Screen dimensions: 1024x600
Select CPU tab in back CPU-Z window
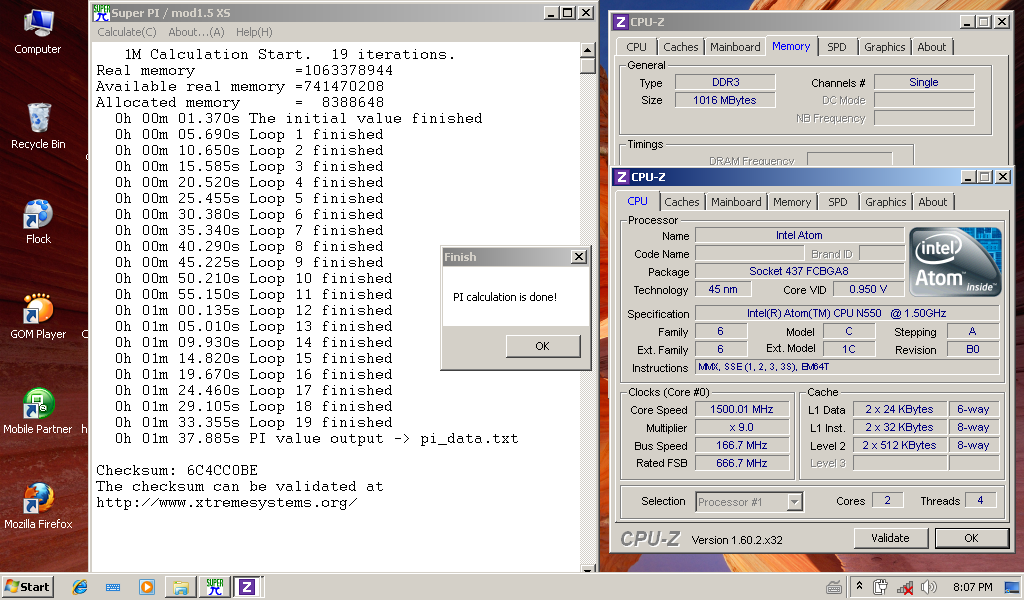coord(636,47)
